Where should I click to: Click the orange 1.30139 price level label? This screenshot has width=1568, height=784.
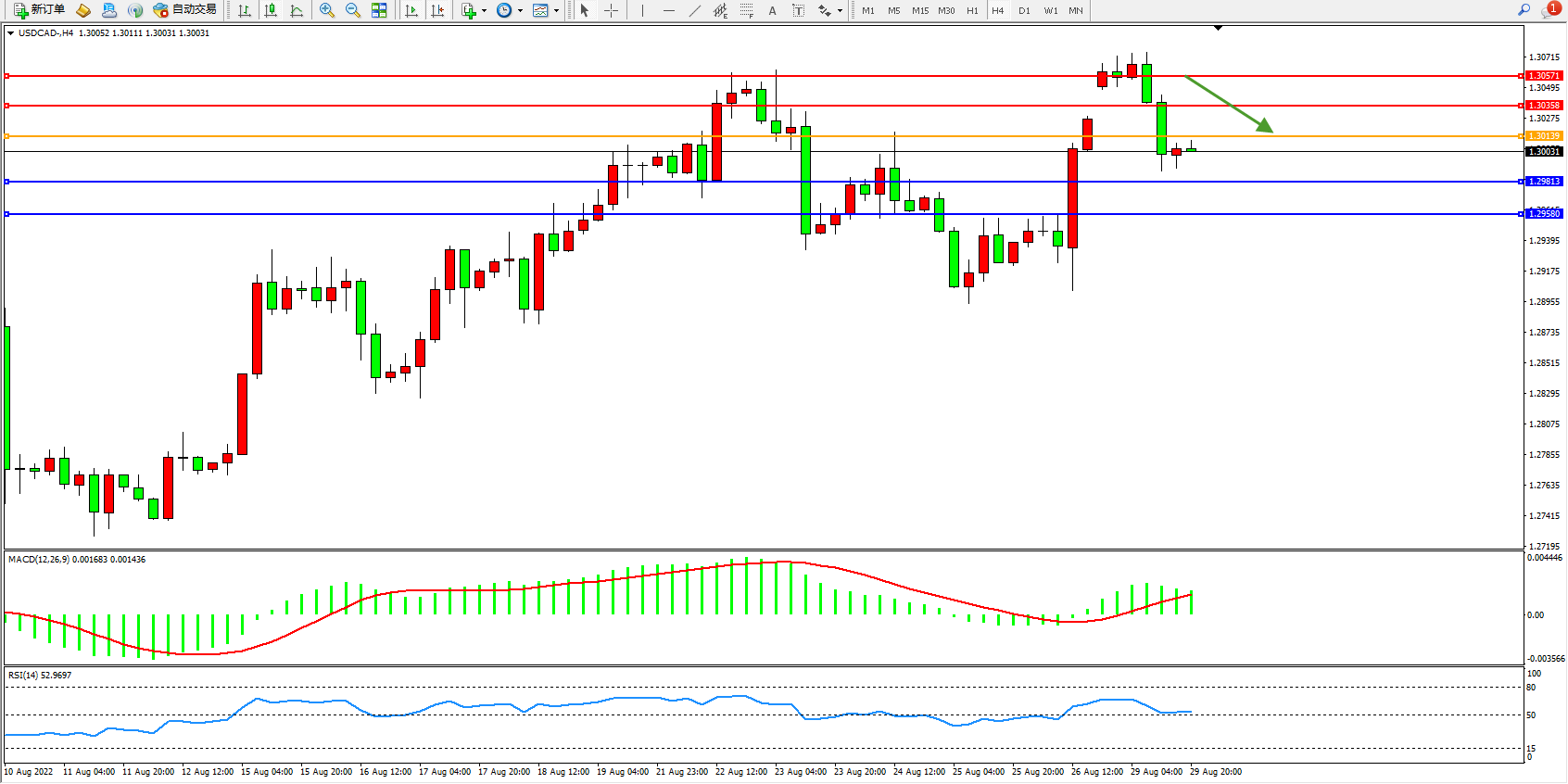point(1543,136)
